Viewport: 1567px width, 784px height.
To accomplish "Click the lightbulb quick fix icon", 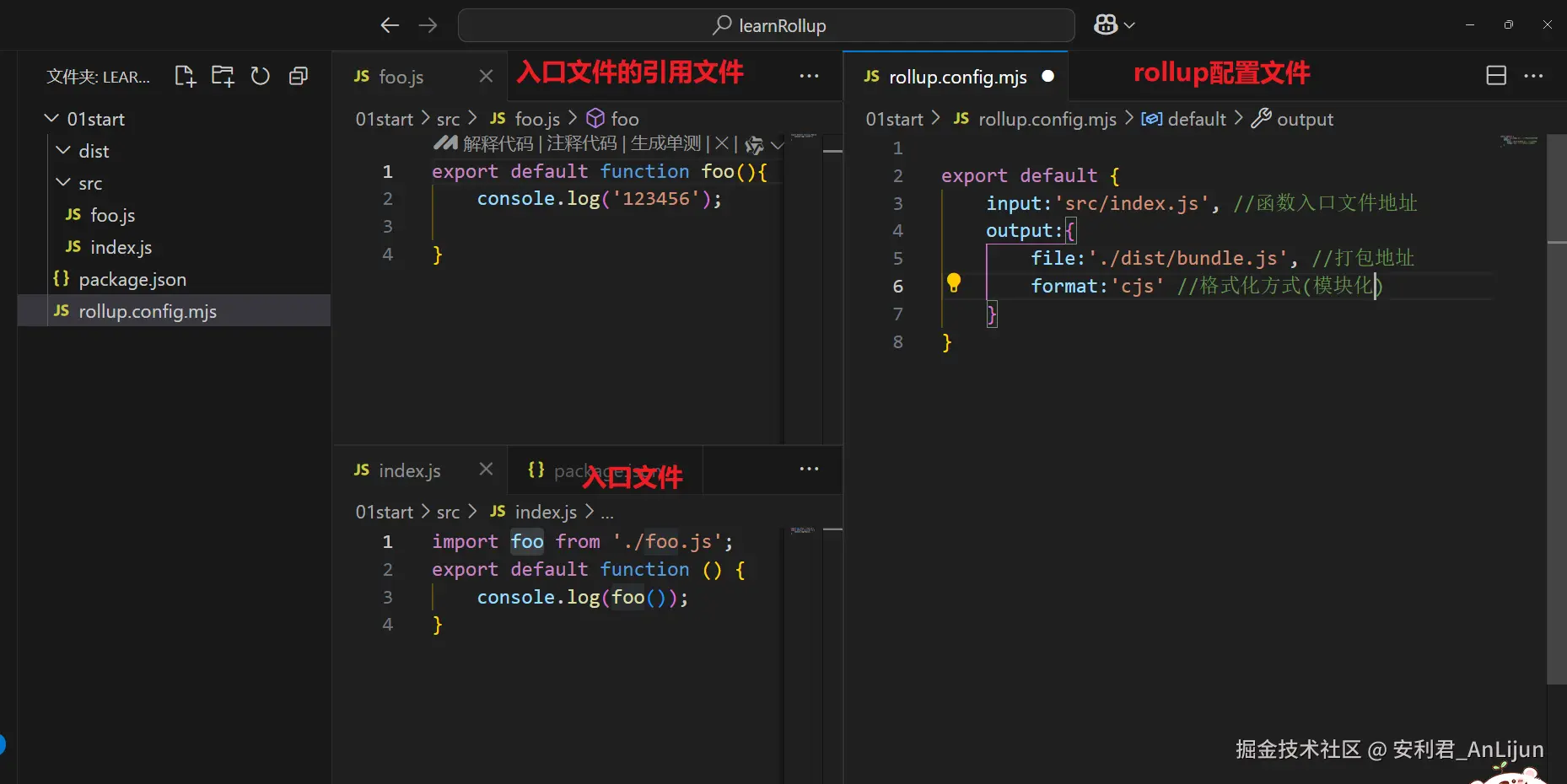I will [953, 283].
